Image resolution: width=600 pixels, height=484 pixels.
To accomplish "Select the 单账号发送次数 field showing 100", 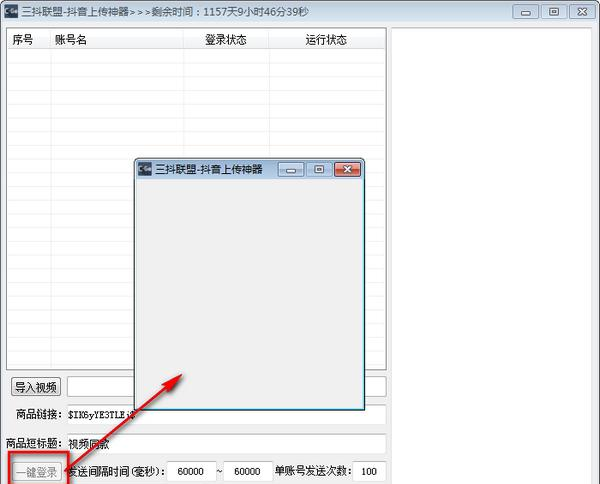I will click(x=369, y=471).
